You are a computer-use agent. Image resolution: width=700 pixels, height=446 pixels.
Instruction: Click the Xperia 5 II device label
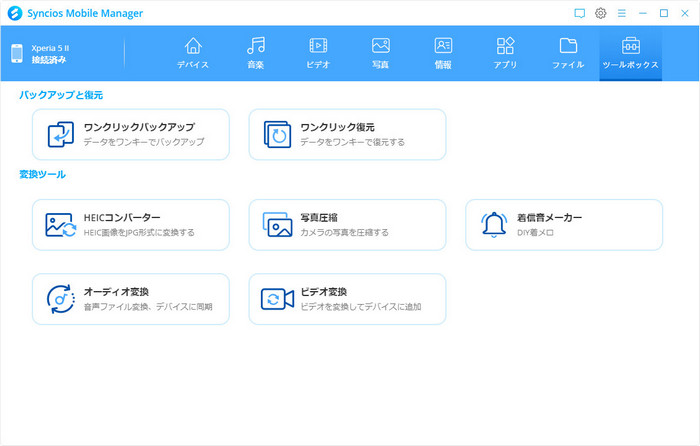point(51,48)
